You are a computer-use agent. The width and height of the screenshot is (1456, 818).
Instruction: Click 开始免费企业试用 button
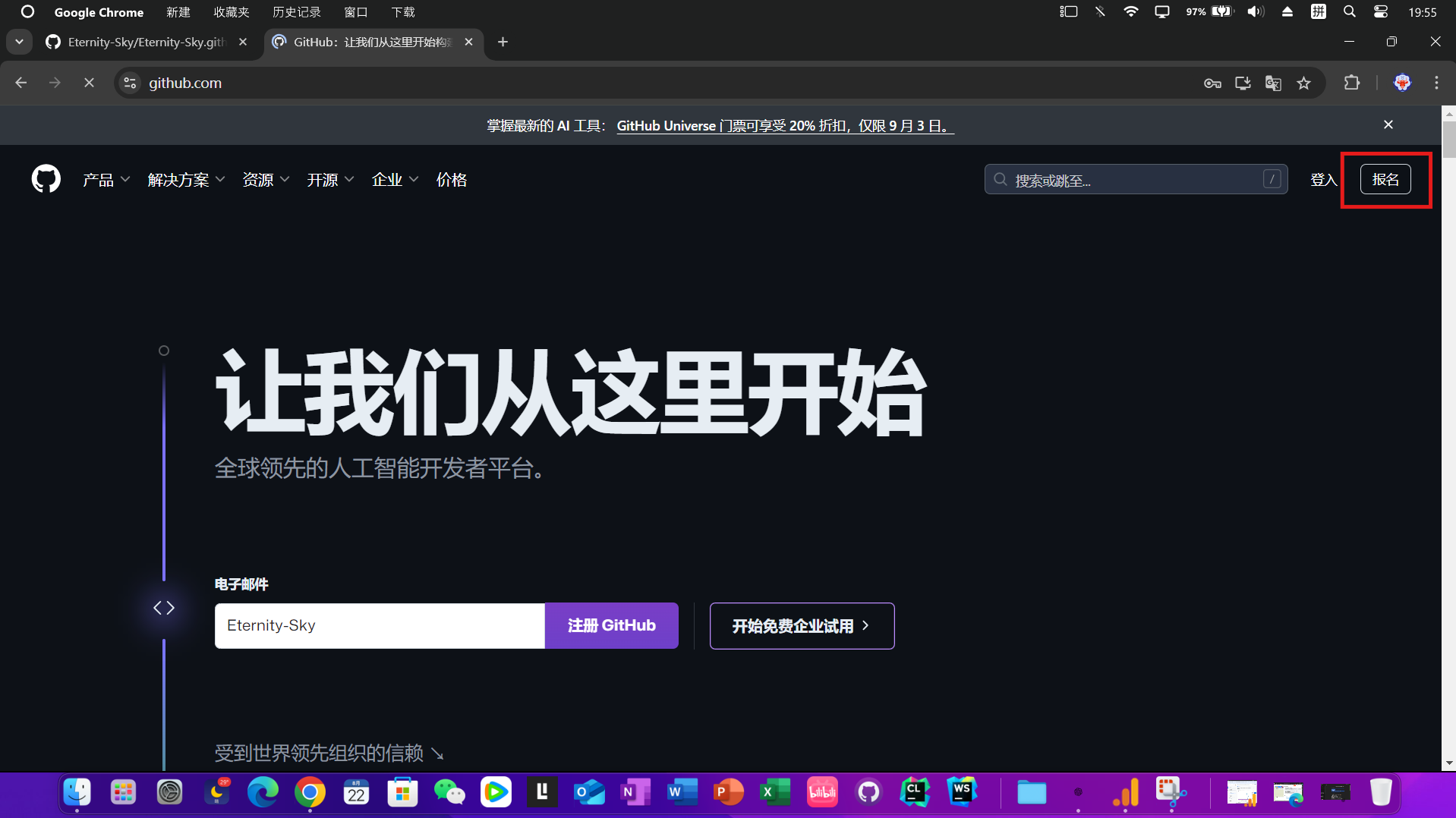click(802, 626)
